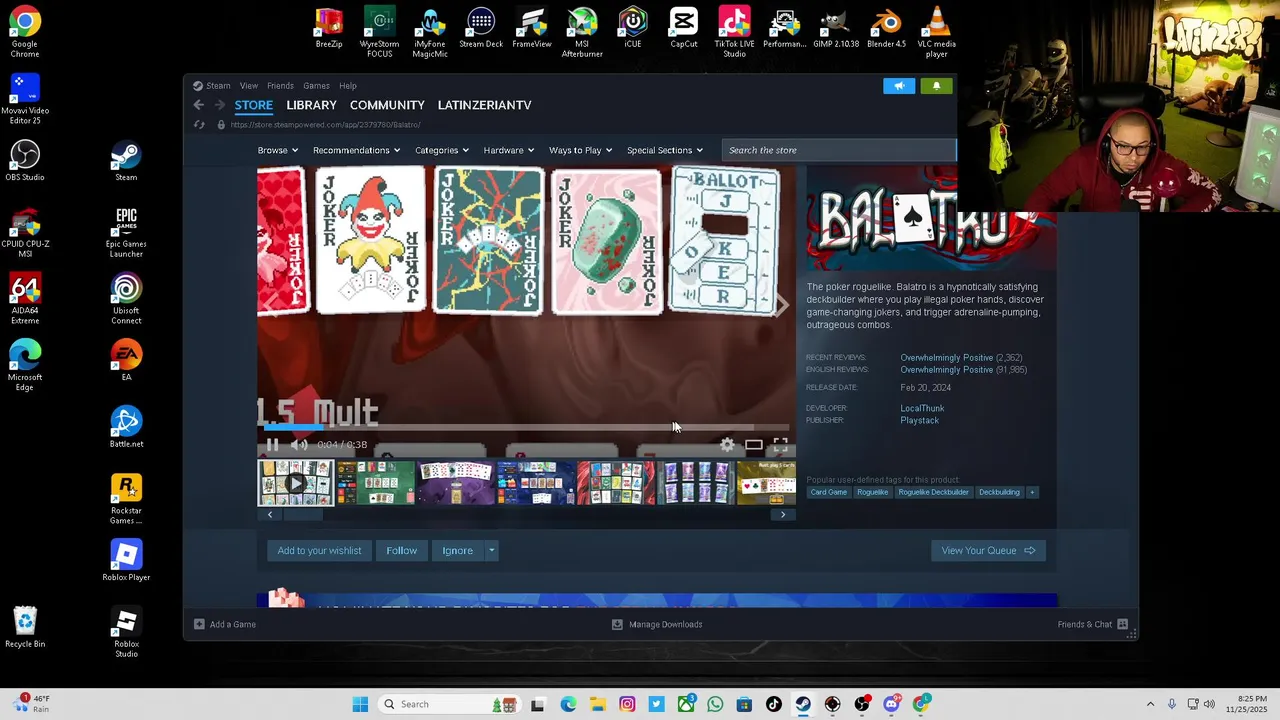
Task: Toggle theater mode on the video player
Action: (754, 444)
